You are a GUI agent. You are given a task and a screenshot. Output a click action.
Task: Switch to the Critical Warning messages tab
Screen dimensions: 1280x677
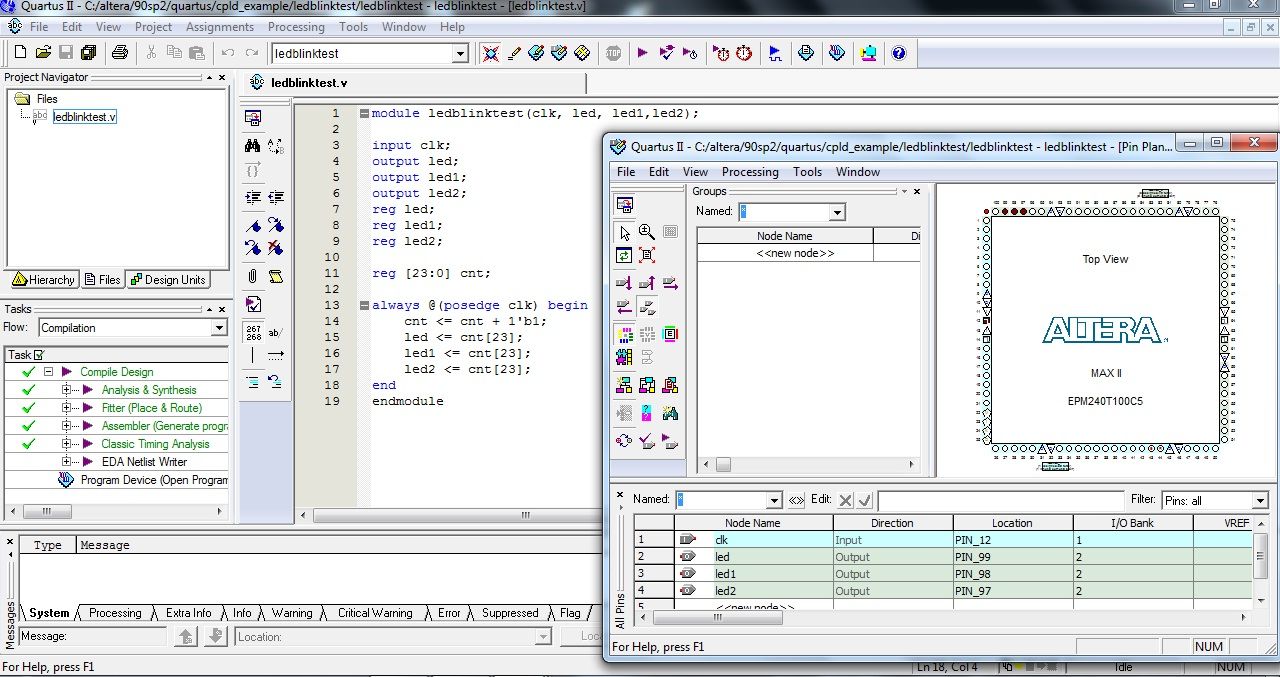(375, 613)
